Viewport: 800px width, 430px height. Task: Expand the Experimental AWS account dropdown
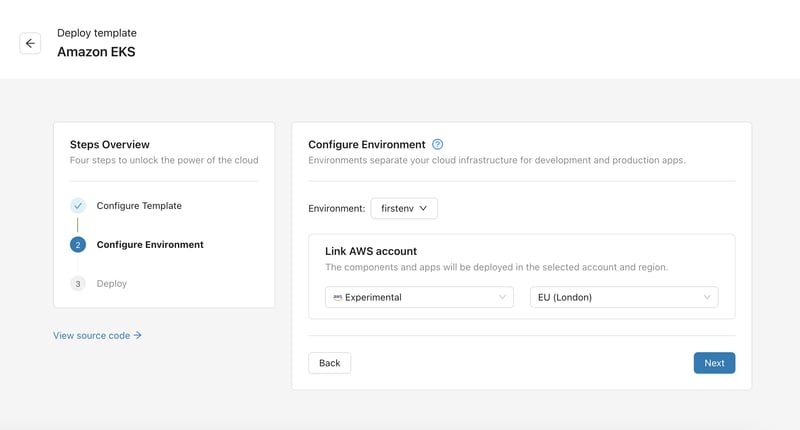(x=419, y=297)
